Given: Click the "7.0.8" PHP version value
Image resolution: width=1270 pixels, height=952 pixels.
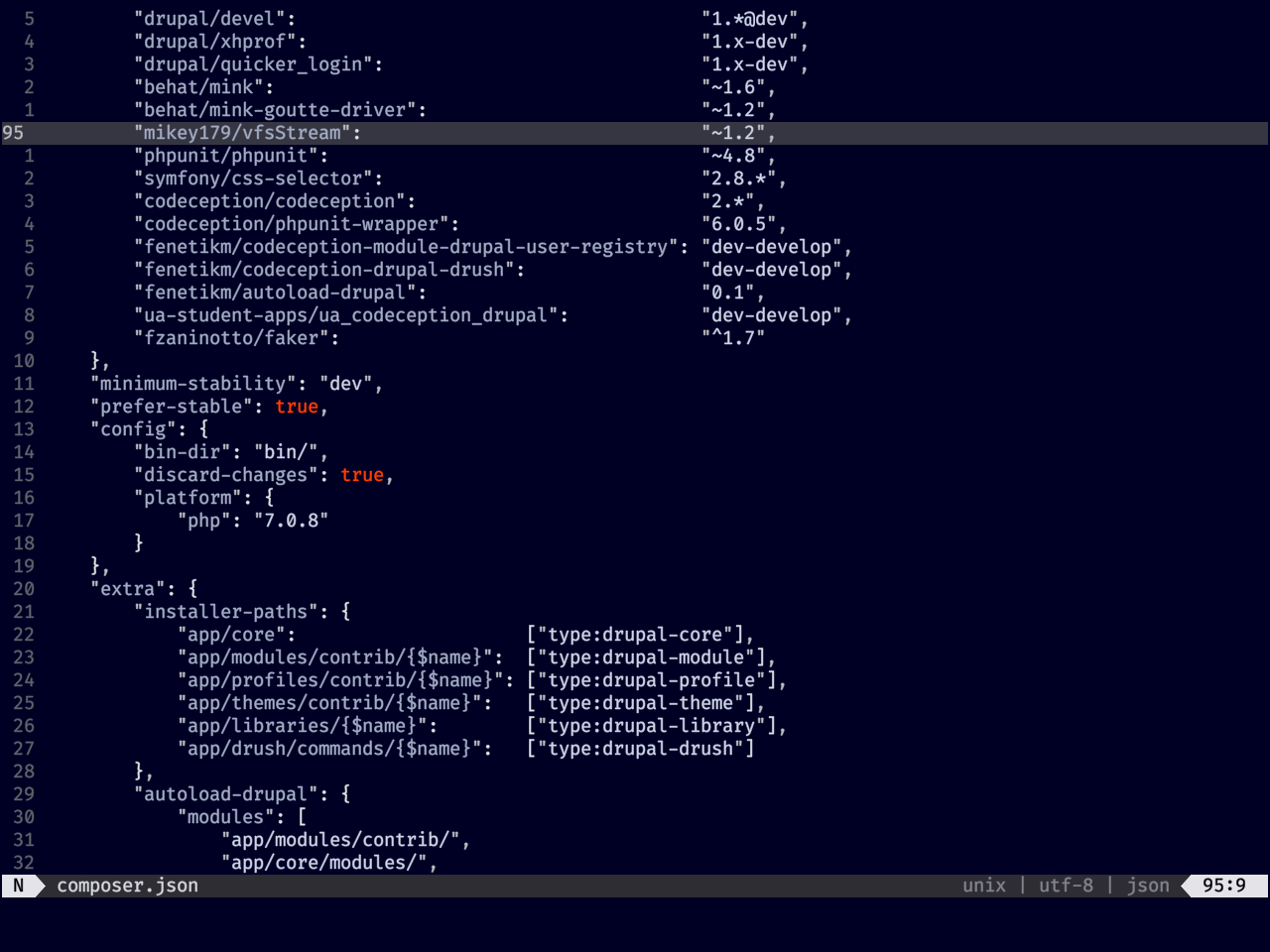Looking at the screenshot, I should (292, 521).
